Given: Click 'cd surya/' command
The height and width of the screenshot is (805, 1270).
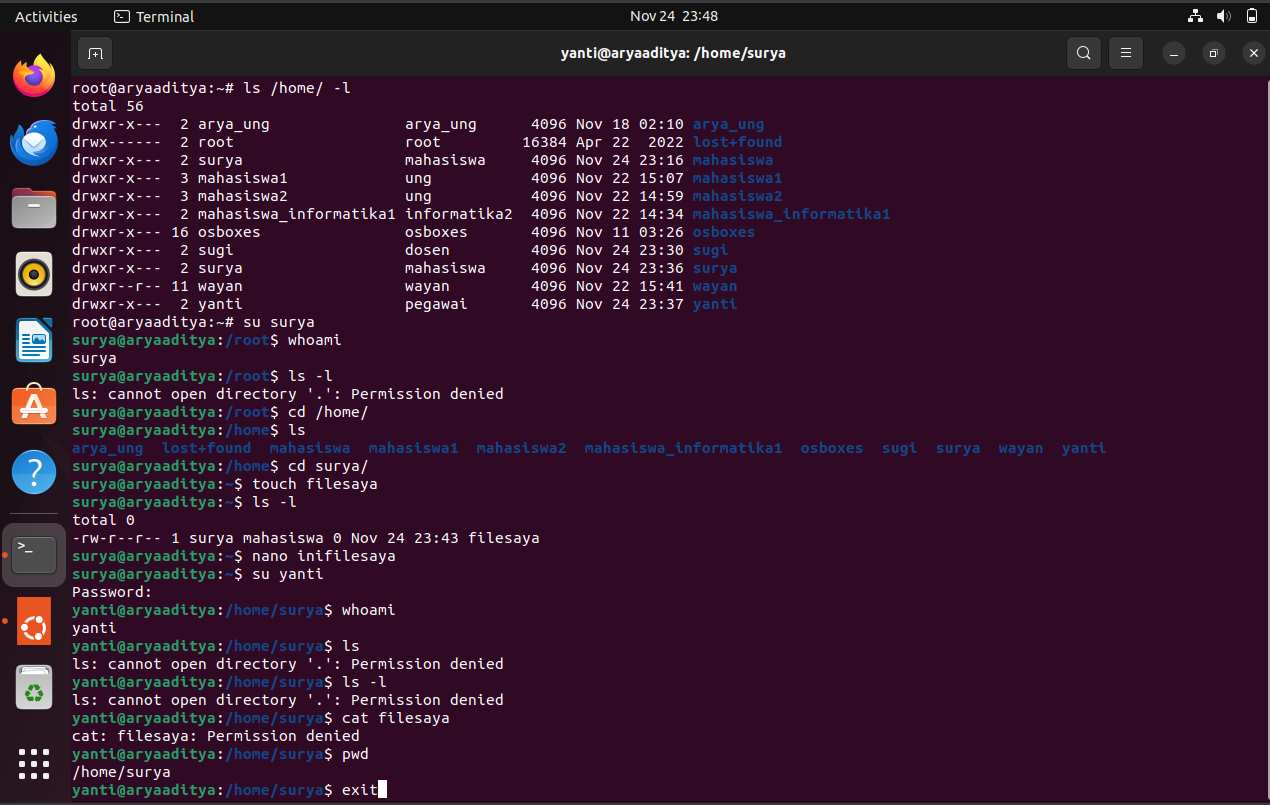Looking at the screenshot, I should 328,466.
